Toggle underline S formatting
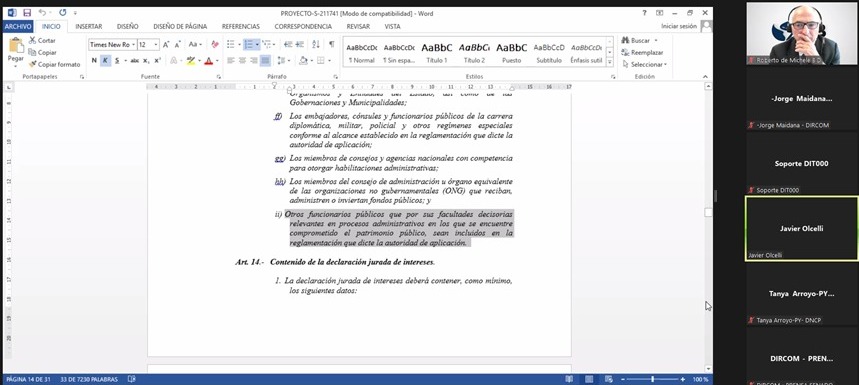The width and height of the screenshot is (859, 385). [x=117, y=61]
